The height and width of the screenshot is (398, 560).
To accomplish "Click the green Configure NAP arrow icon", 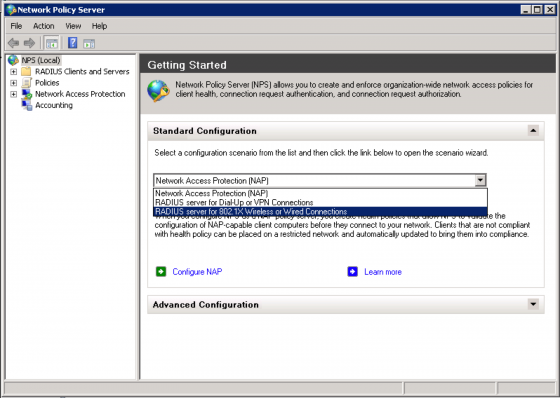I will coord(161,272).
